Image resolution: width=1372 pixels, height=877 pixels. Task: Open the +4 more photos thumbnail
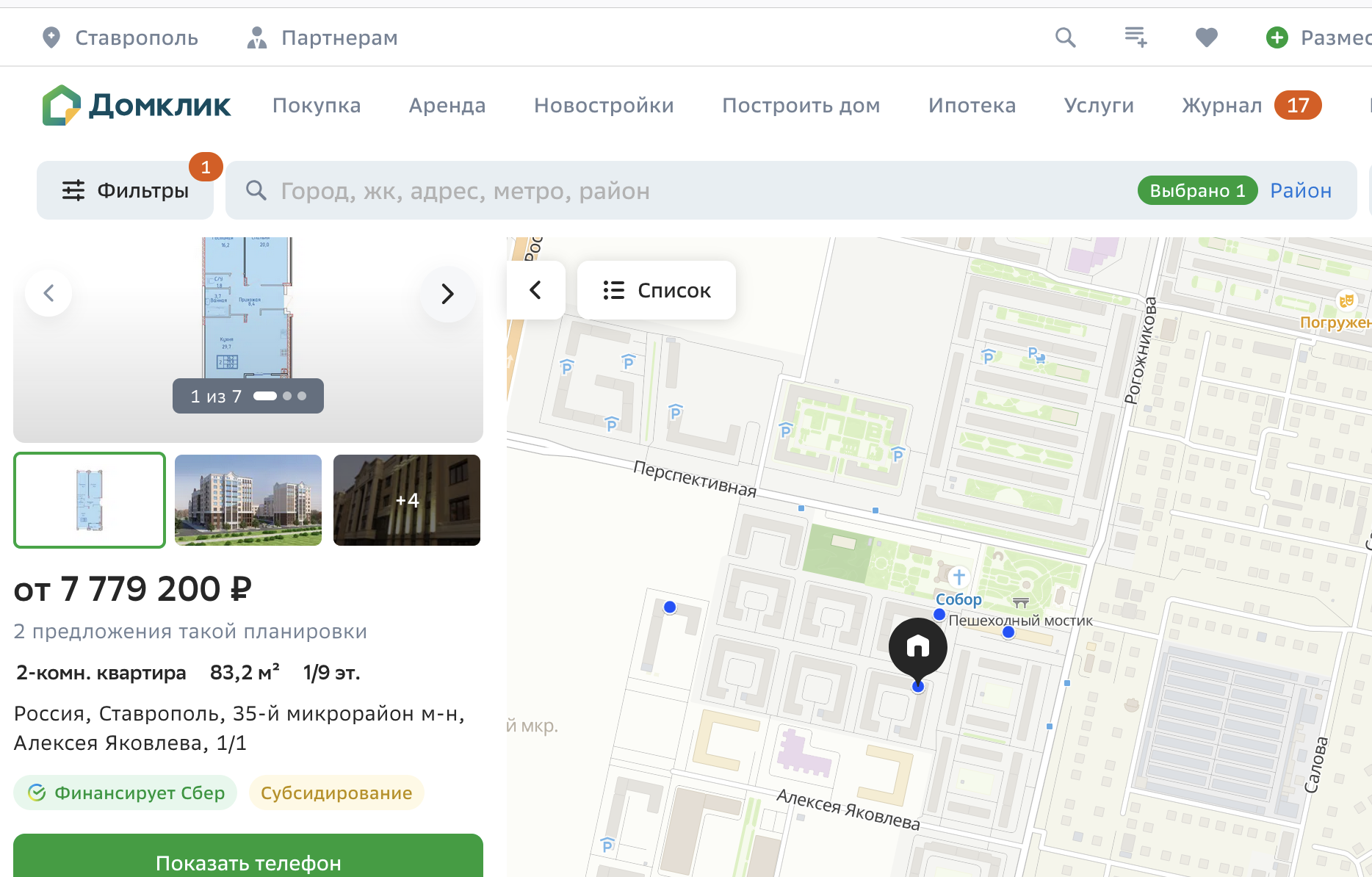coord(407,500)
